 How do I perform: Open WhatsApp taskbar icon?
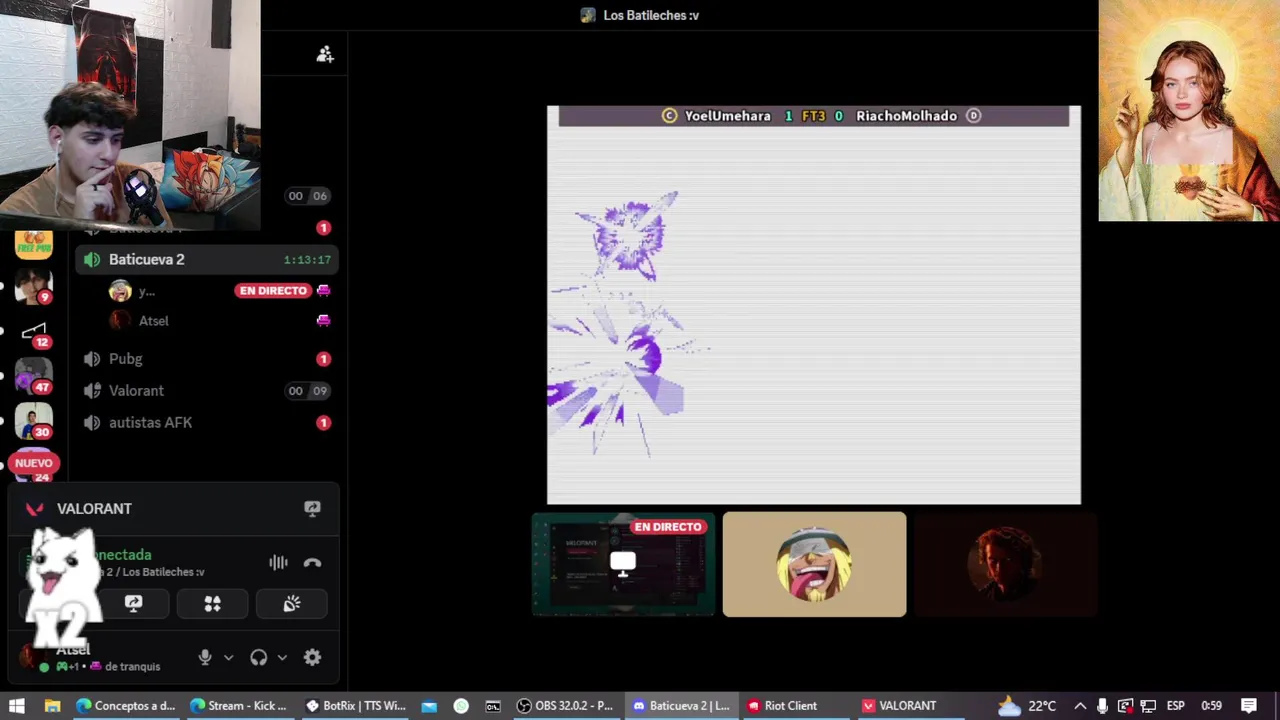[461, 706]
